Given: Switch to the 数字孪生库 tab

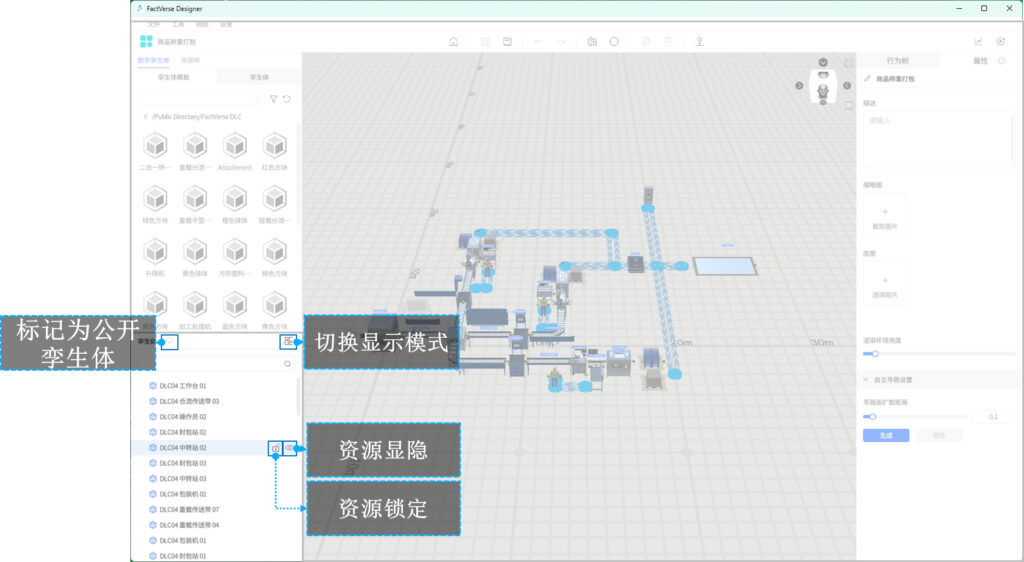Looking at the screenshot, I should [153, 60].
